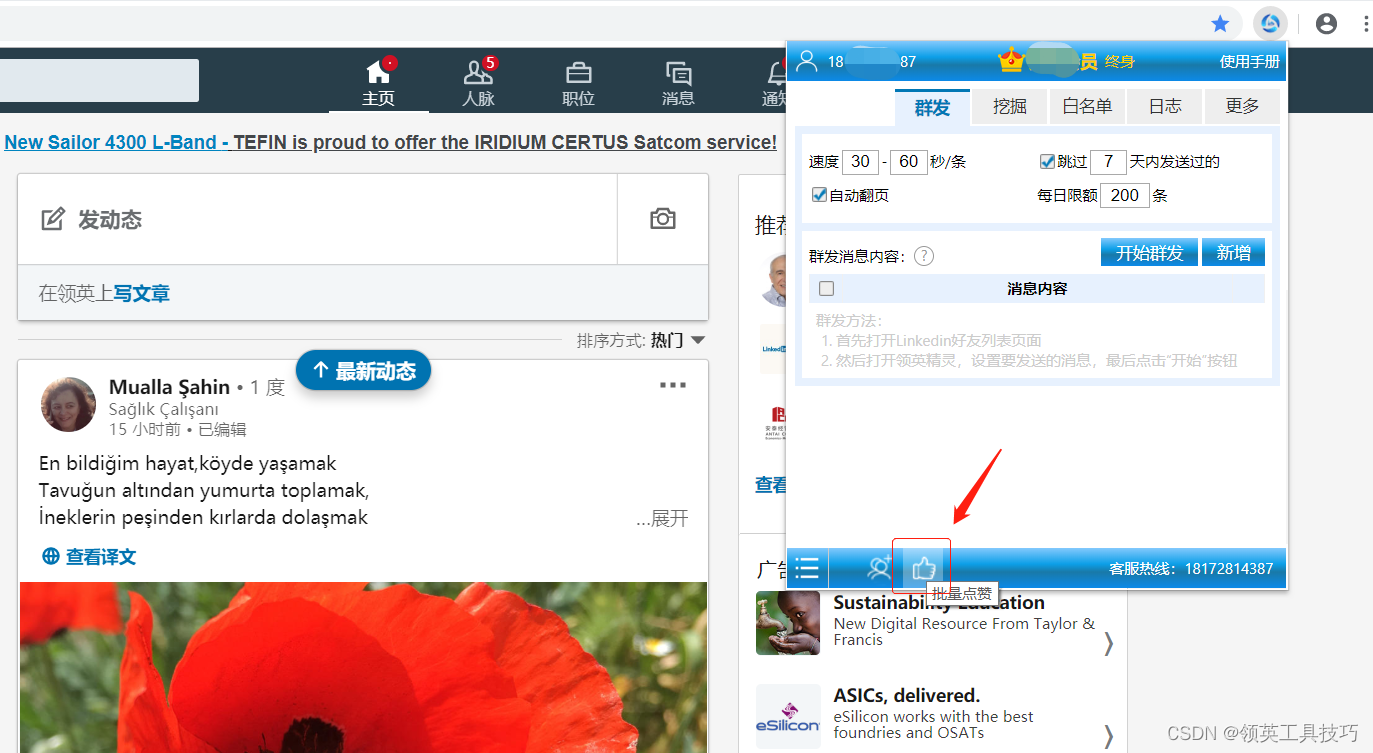The width and height of the screenshot is (1373, 753).
Task: Open the ASICs, delivered ad chevron
Action: (1108, 737)
